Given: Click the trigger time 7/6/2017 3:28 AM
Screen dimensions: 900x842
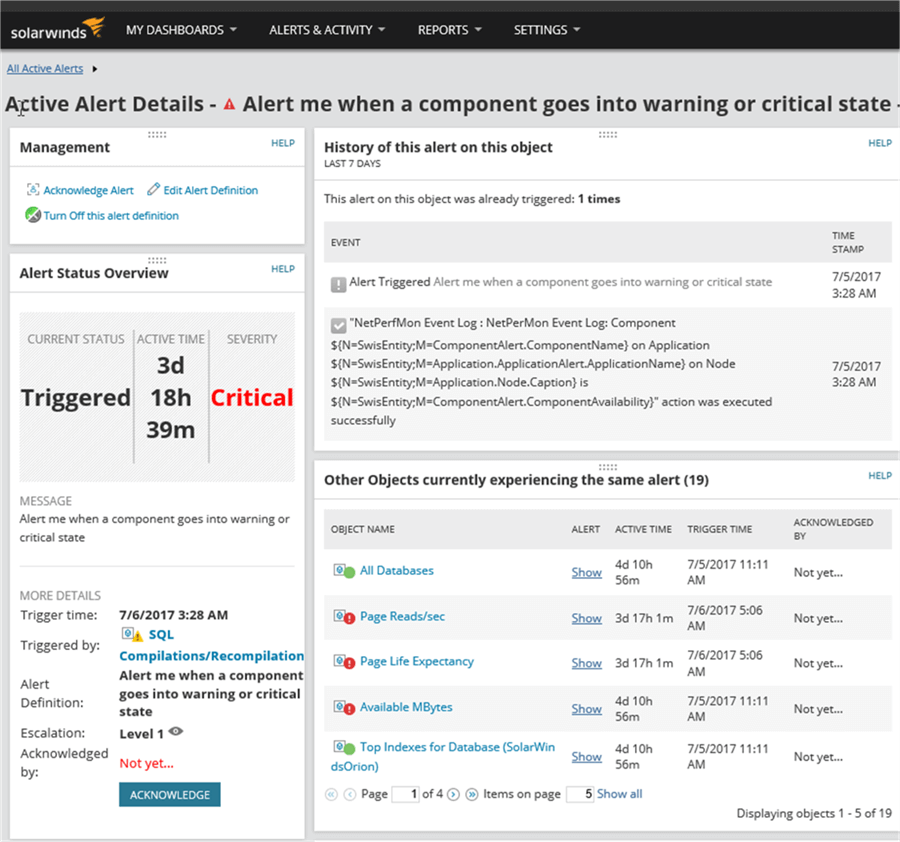Looking at the screenshot, I should coord(173,615).
